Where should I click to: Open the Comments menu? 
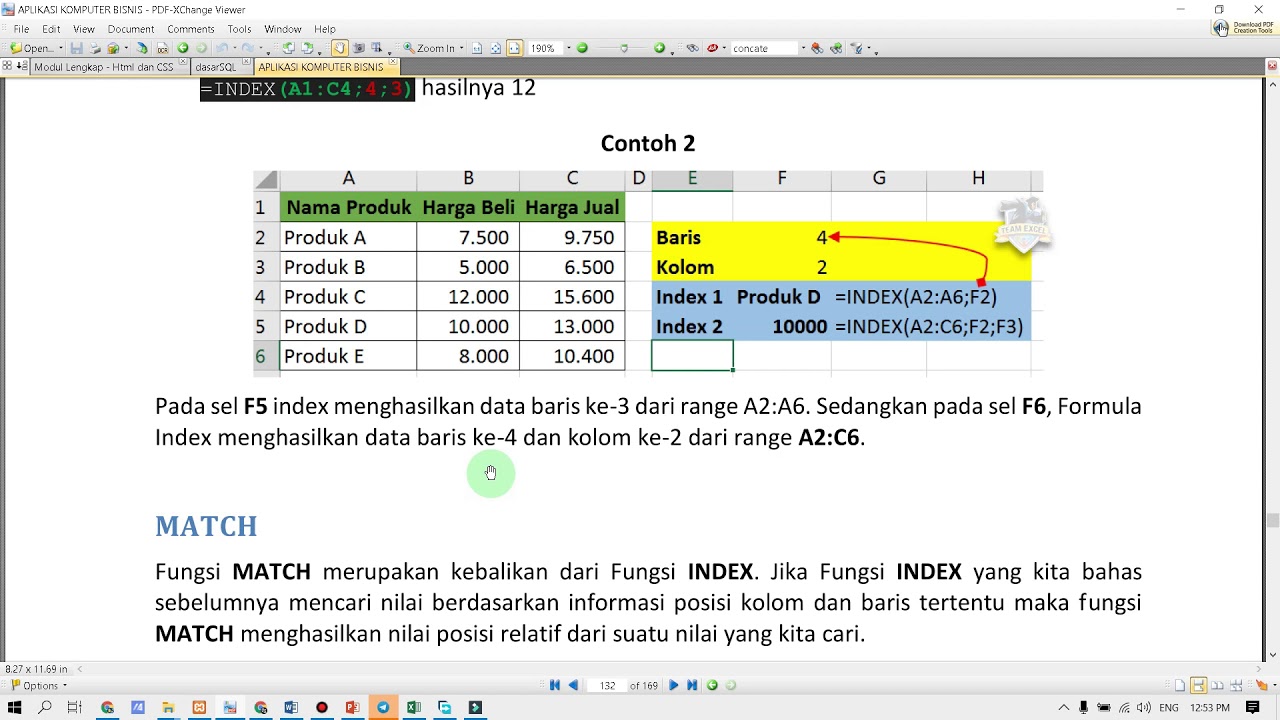point(190,29)
